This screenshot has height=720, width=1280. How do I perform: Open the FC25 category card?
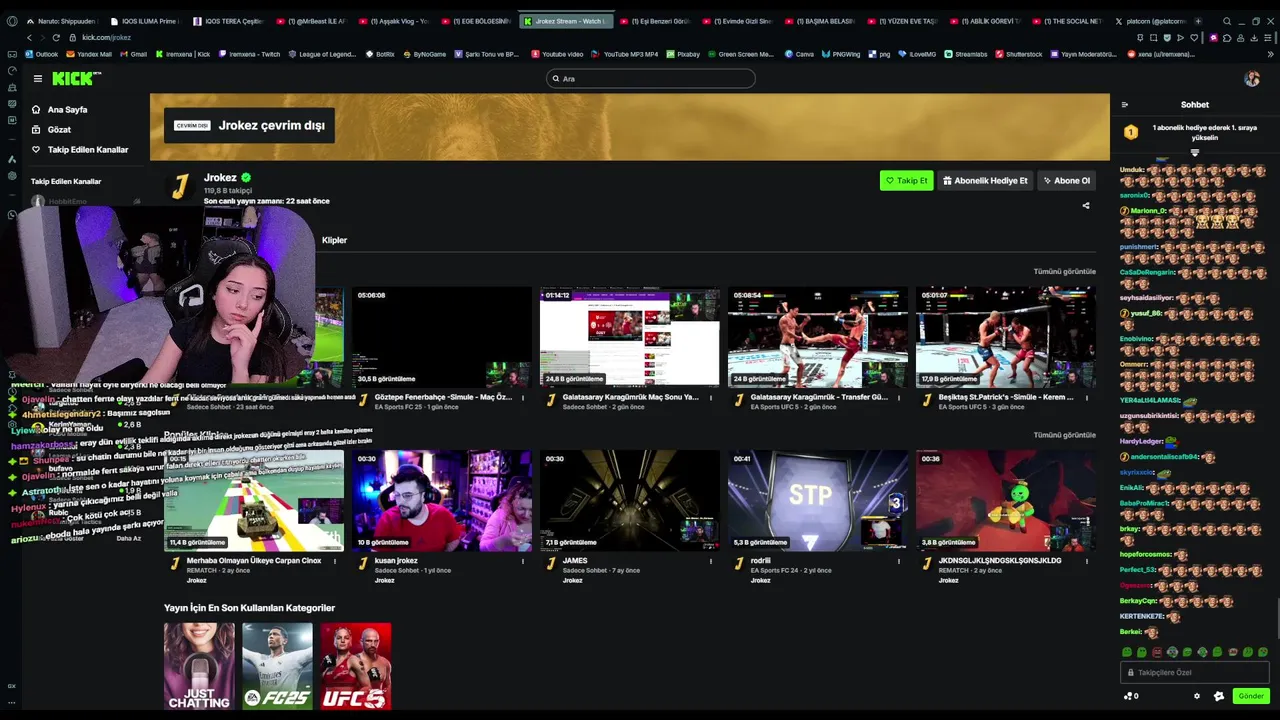278,667
